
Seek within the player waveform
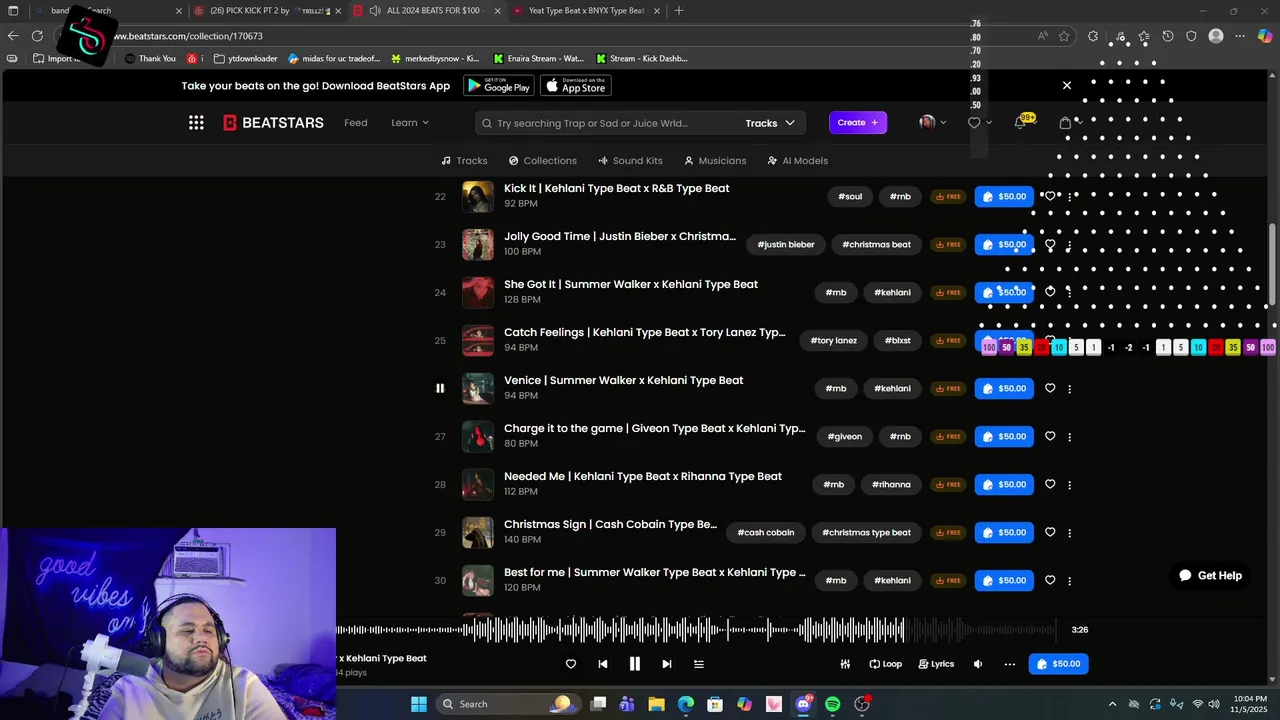coord(695,630)
